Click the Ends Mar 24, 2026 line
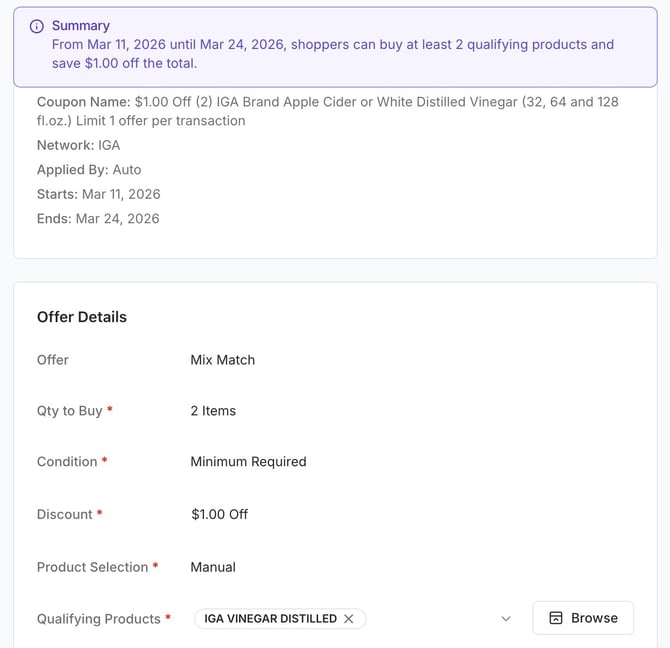The image size is (670, 648). (98, 219)
